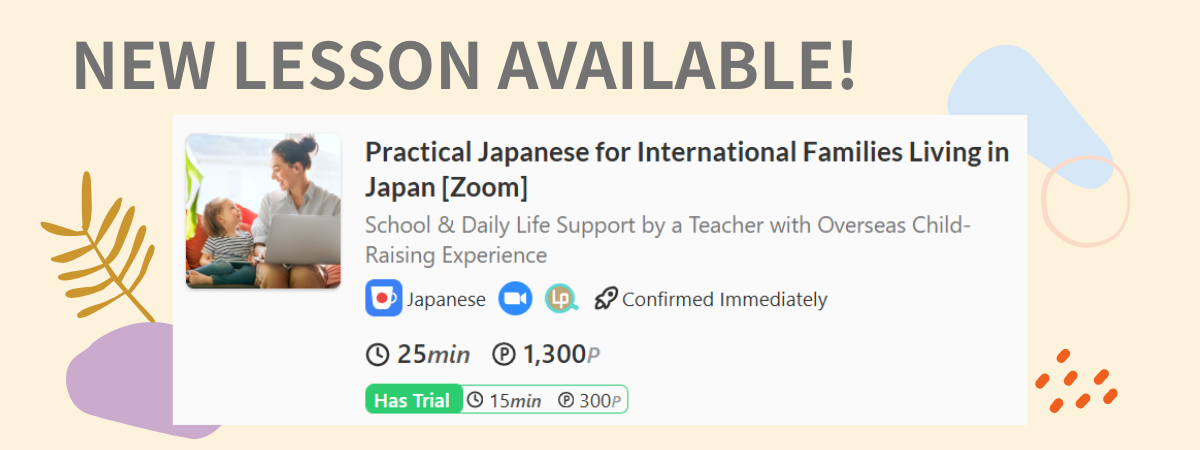Viewport: 1200px width, 450px height.
Task: Click the orange dots decoration
Action: point(1077,382)
